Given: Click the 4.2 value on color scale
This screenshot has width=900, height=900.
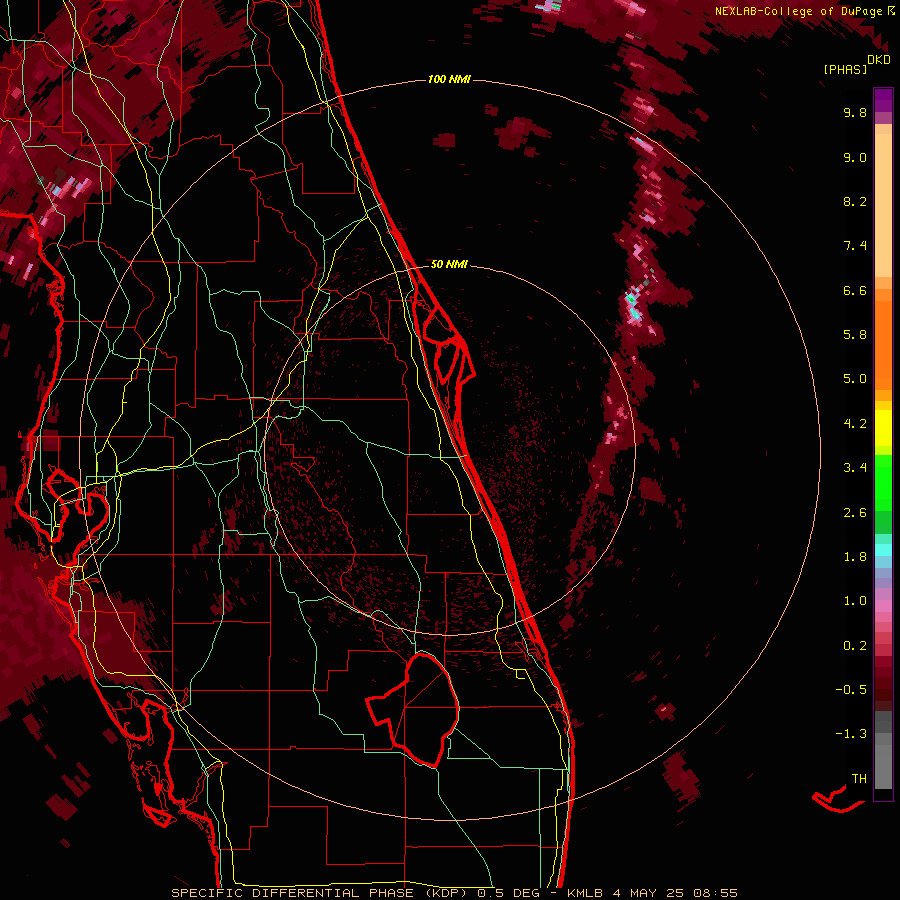Looking at the screenshot, I should point(855,424).
